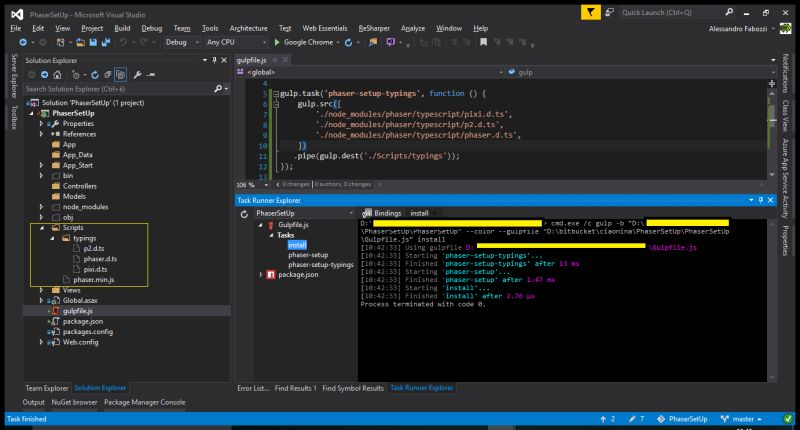This screenshot has height=430, width=800.
Task: Click the Undo toolbar icon
Action: click(123, 42)
